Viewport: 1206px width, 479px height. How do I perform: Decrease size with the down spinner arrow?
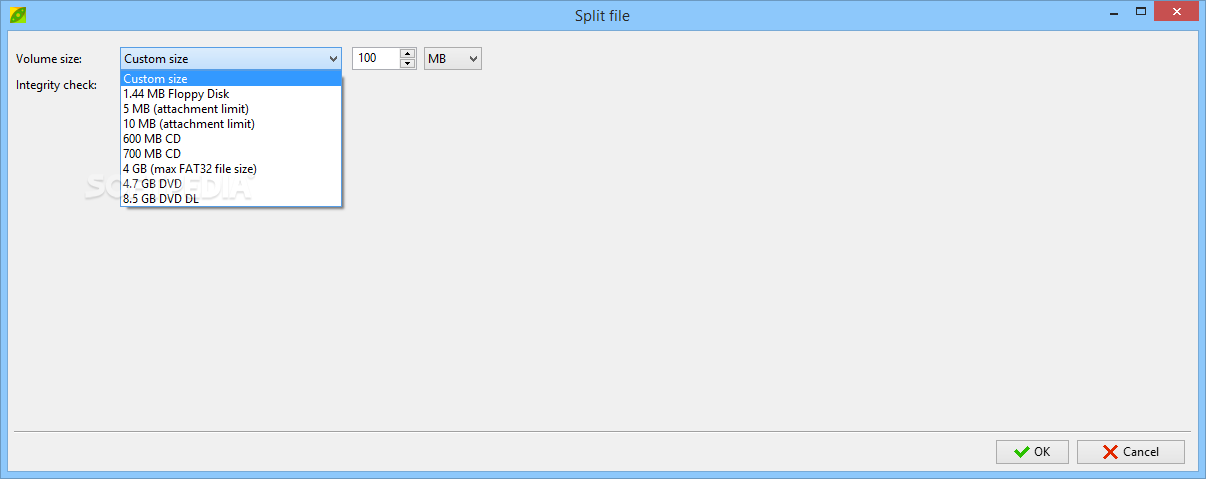(x=407, y=64)
